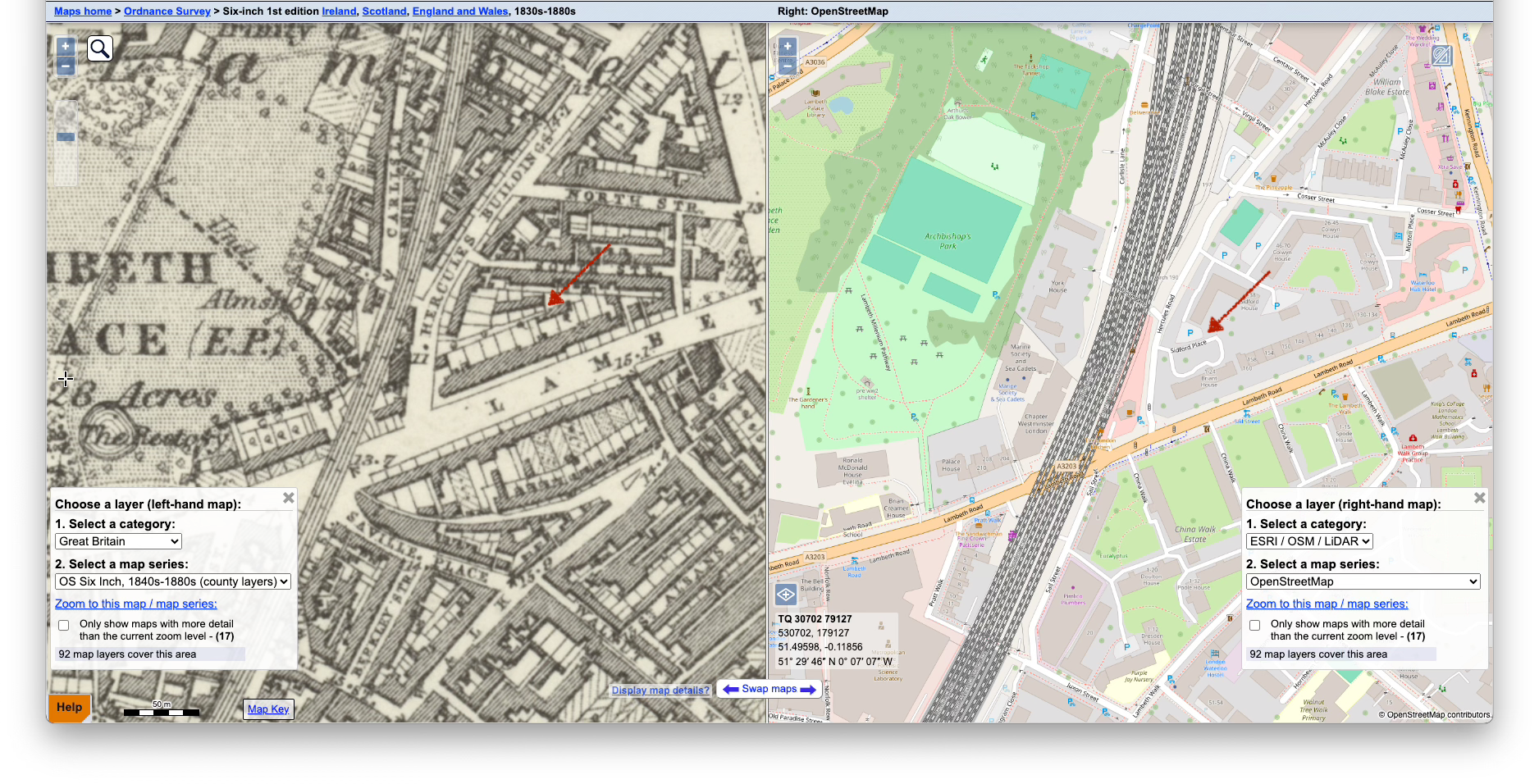Zoom in on the right OpenStreetMap
Screen dimensions: 1539x784
click(788, 47)
